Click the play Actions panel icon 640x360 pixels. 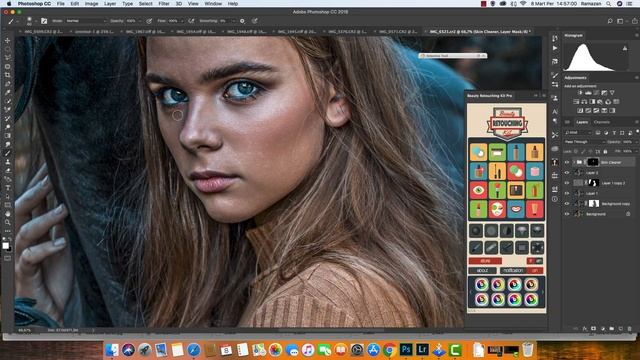[555, 48]
